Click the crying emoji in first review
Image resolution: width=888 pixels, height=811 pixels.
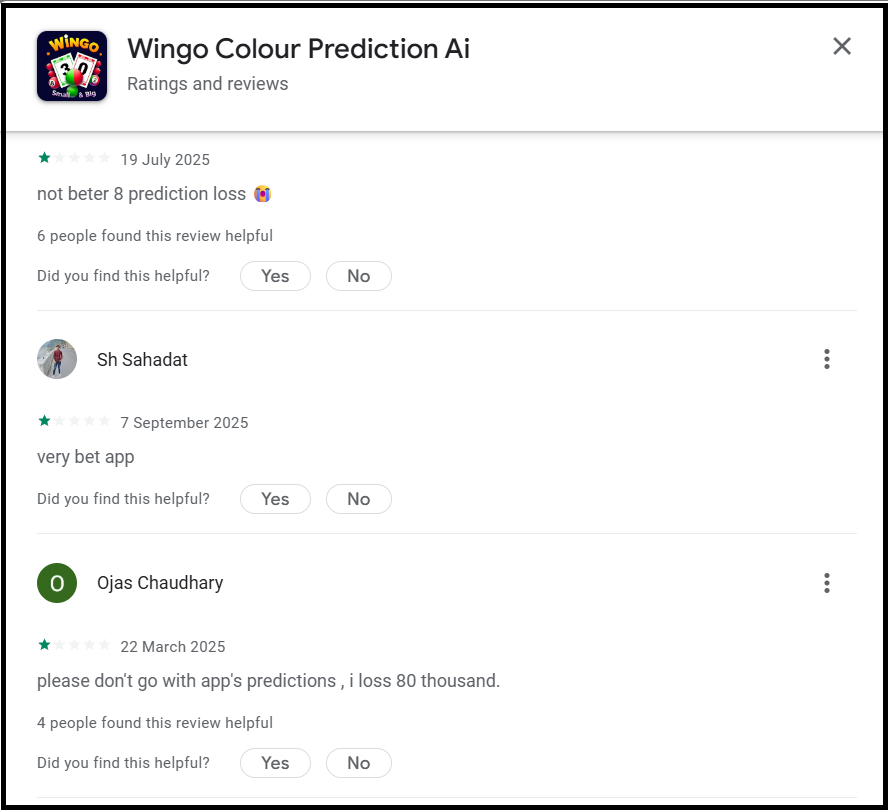263,194
